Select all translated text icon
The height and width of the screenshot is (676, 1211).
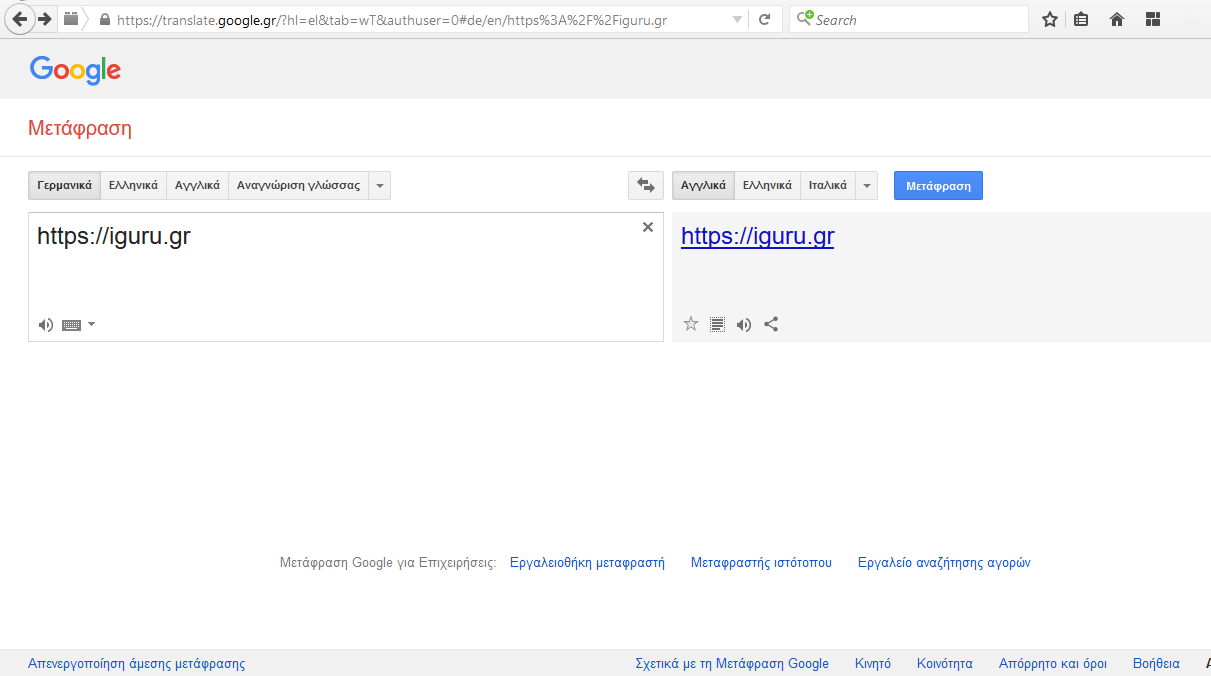point(717,324)
